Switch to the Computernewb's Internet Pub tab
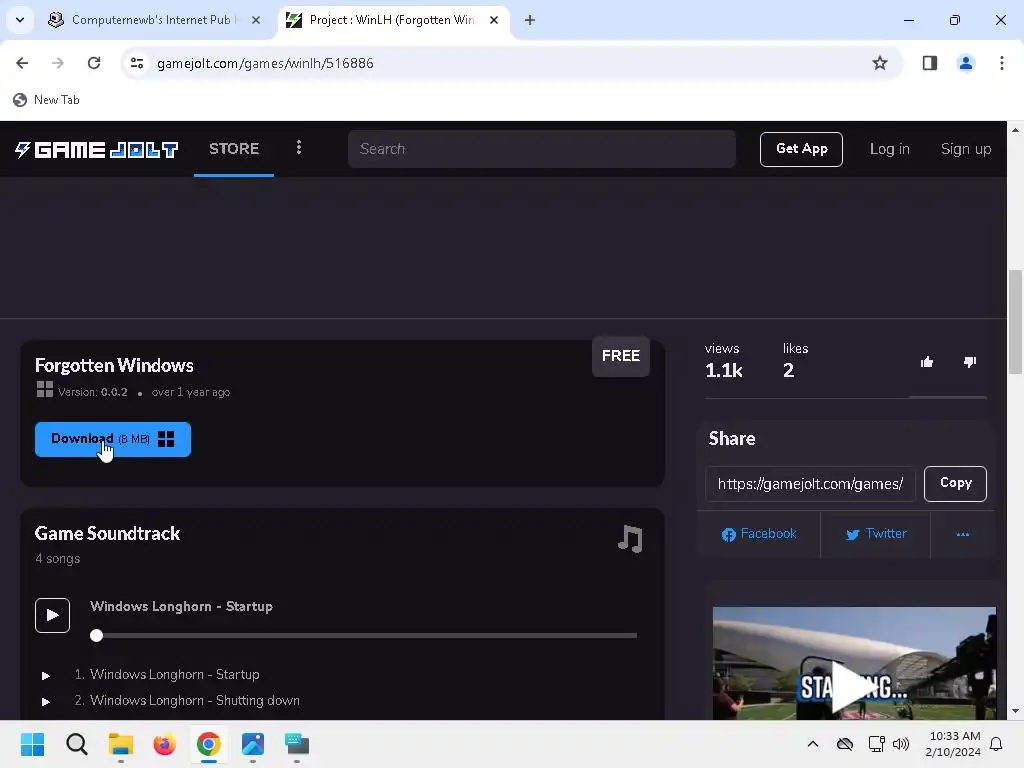The image size is (1024, 768). pyautogui.click(x=154, y=20)
